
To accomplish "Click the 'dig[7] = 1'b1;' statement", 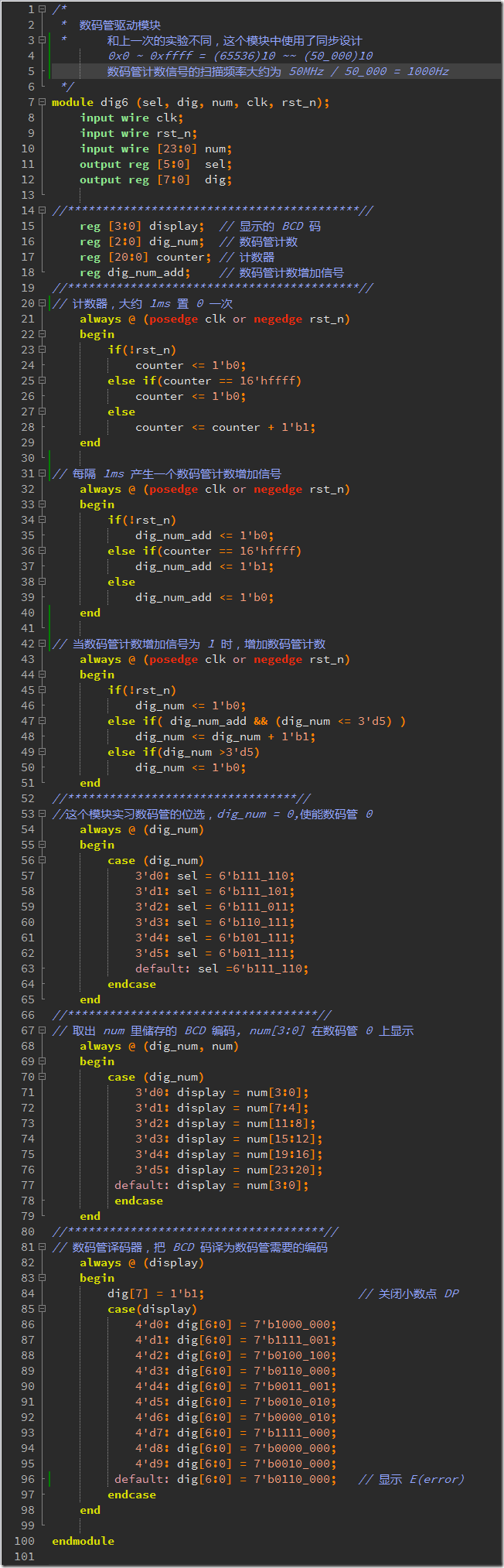I will point(155,1293).
